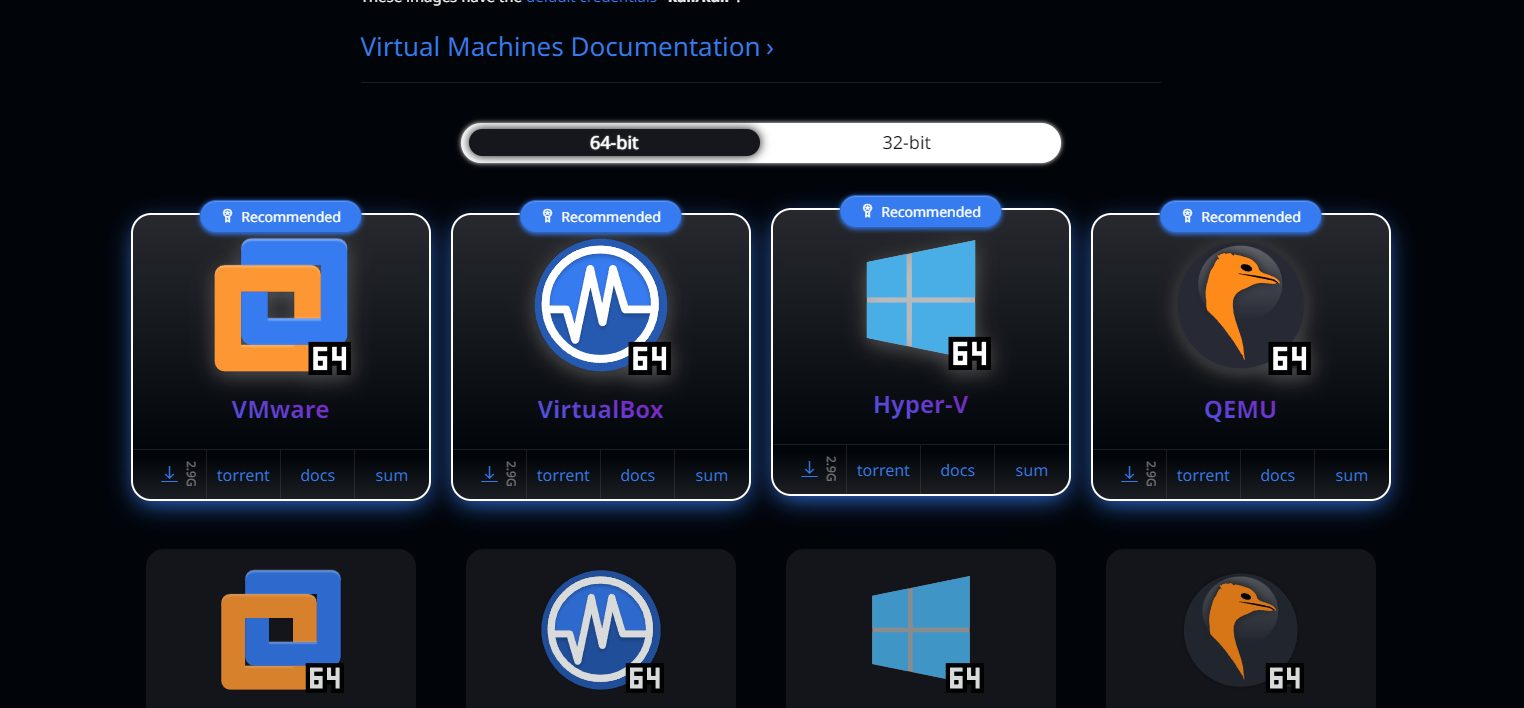Select the download arrow for the Hyper-V image
The width and height of the screenshot is (1524, 708).
pyautogui.click(x=810, y=470)
